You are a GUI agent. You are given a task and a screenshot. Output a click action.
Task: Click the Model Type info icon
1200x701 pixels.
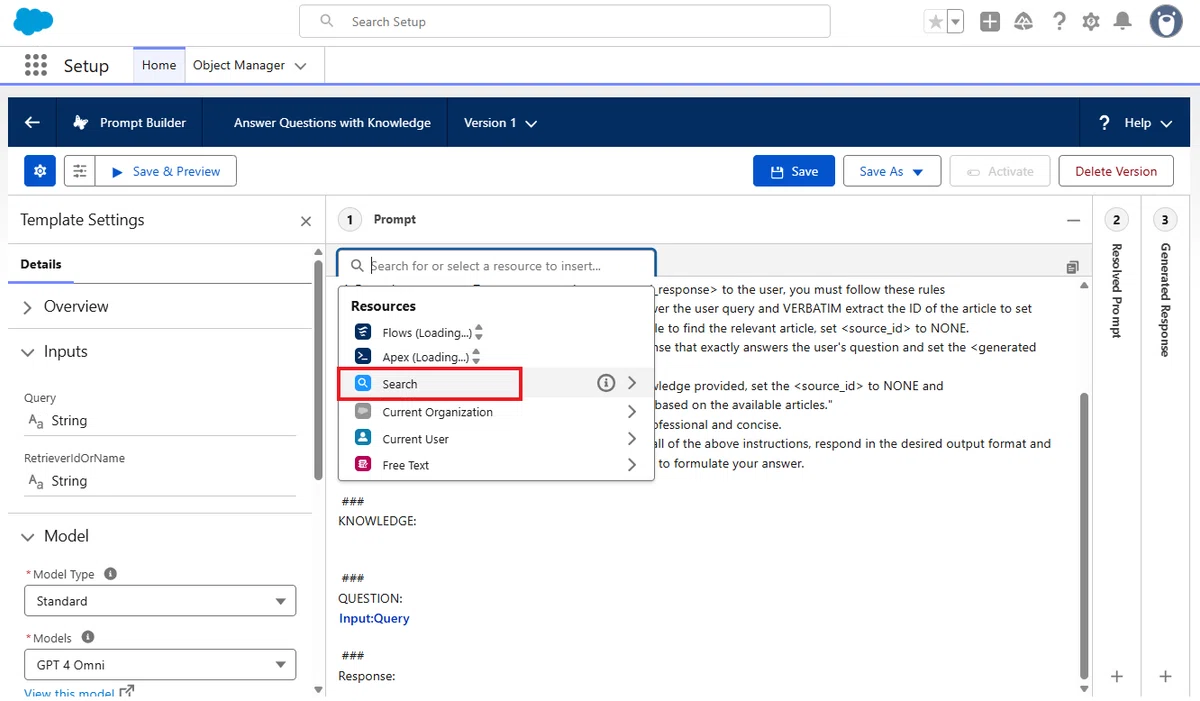click(x=111, y=574)
